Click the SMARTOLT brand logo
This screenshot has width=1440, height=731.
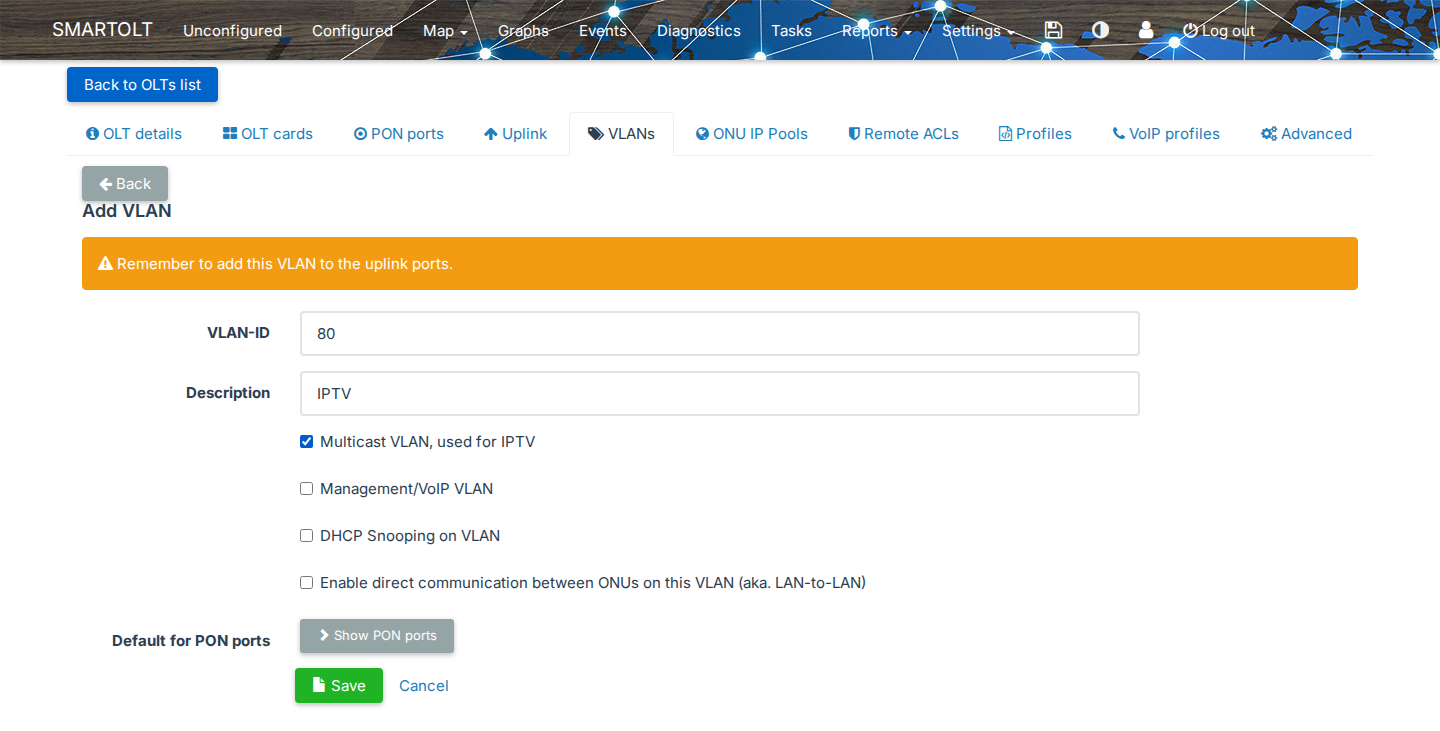102,30
